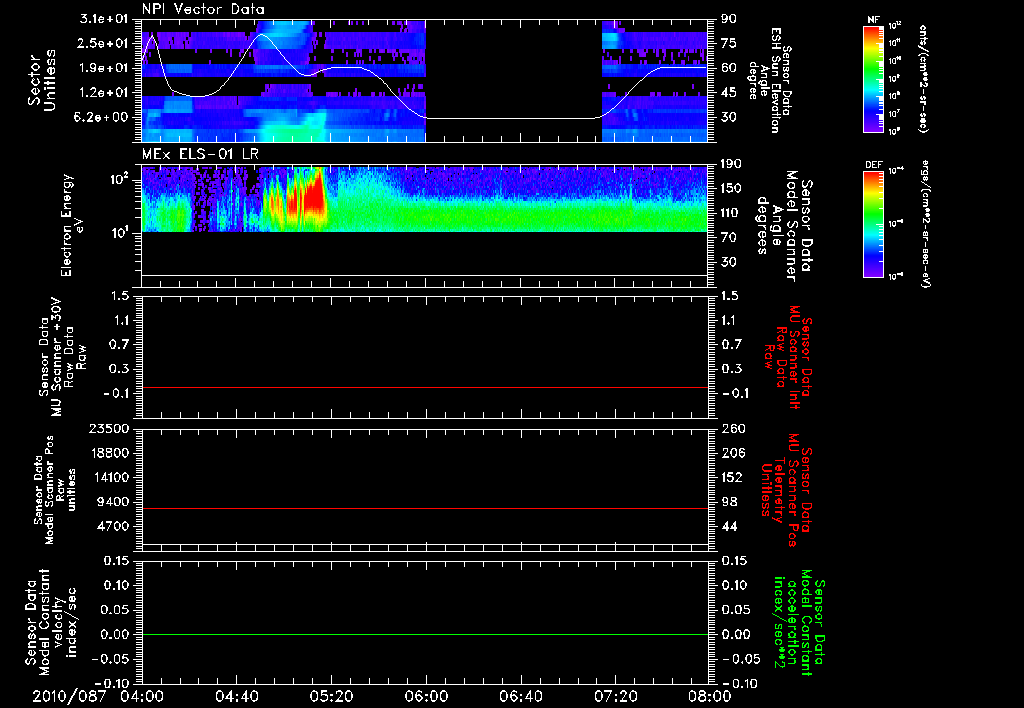The height and width of the screenshot is (708, 1024).
Task: Click the '9400' scanner position tick label
Action: [112, 502]
